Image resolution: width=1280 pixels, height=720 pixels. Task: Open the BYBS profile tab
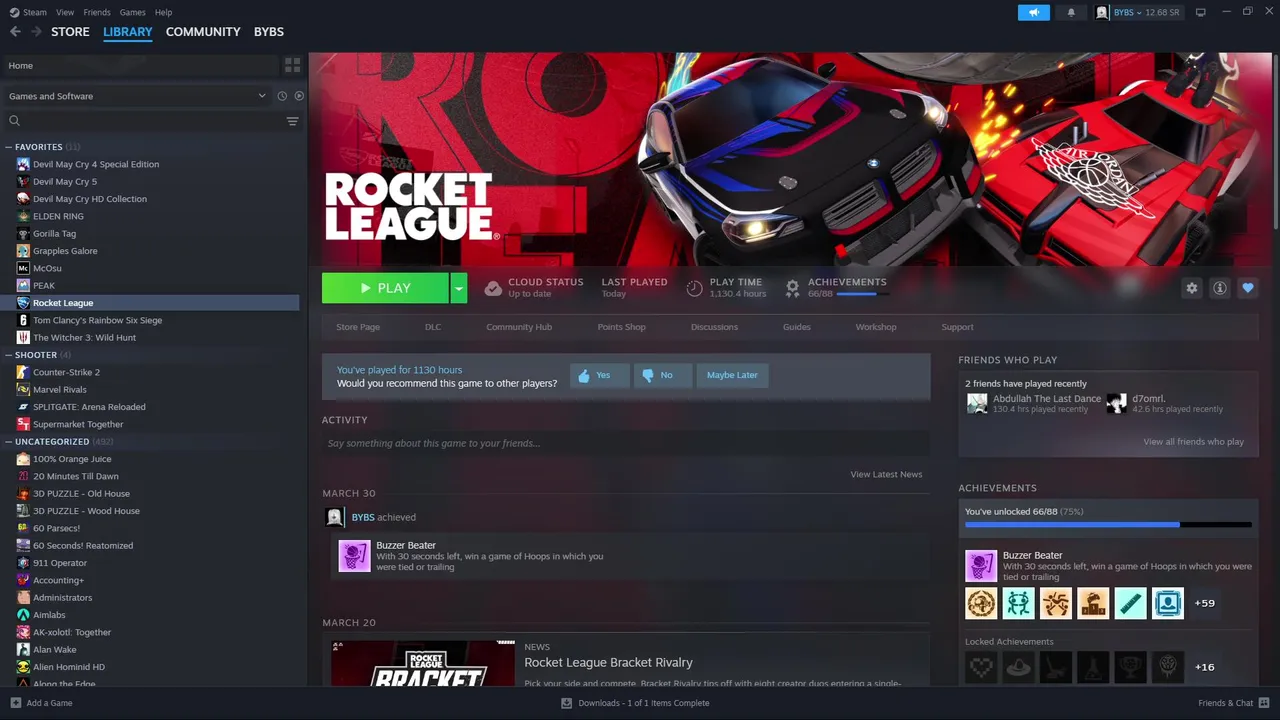point(269,32)
